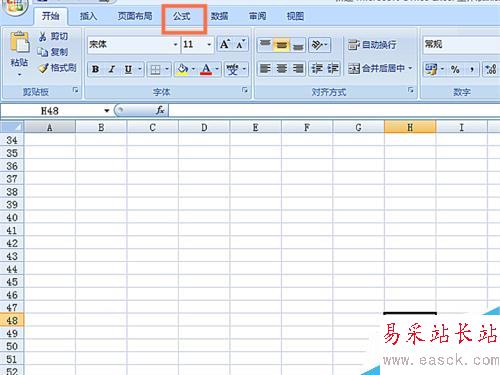The height and width of the screenshot is (375, 500).
Task: Toggle Italic formatting
Action: point(112,69)
